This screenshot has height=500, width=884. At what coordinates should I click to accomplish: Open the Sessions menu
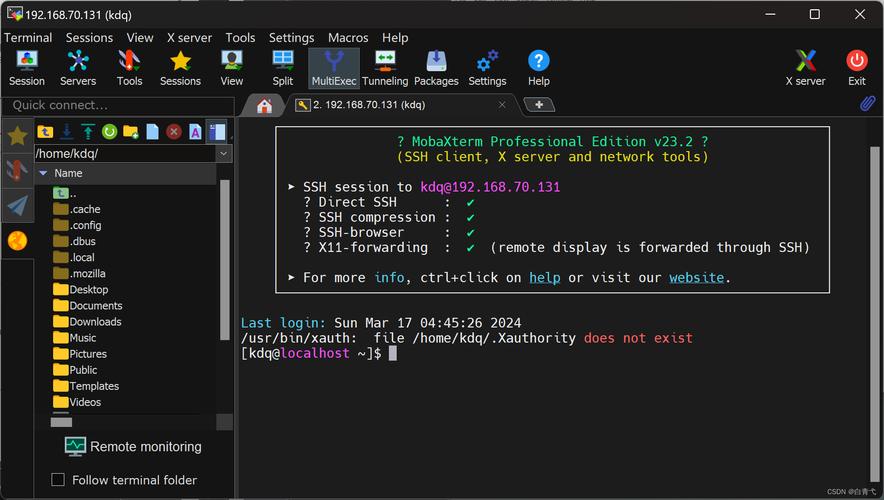coord(90,37)
